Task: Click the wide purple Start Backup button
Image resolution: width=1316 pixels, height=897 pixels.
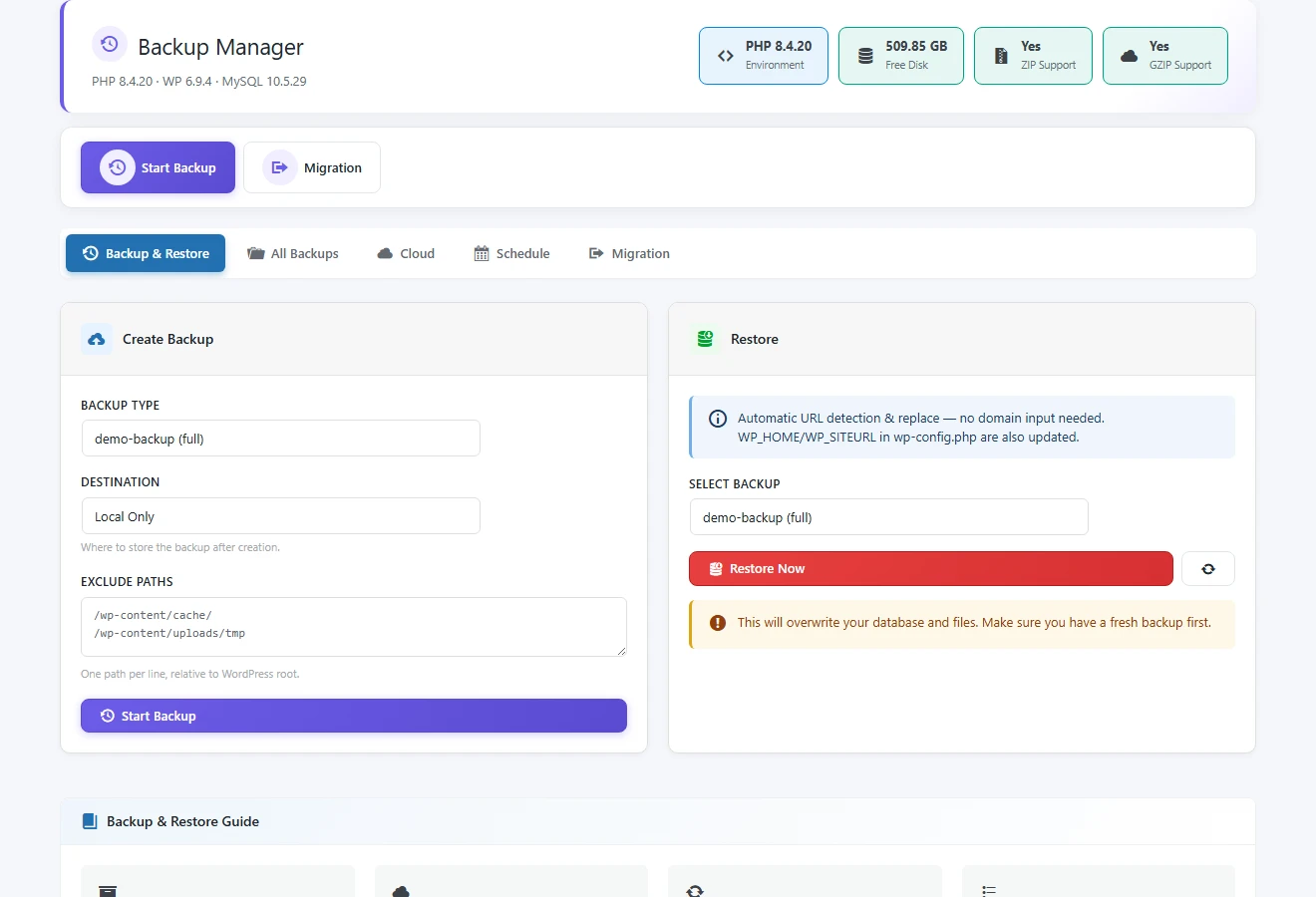Action: pos(354,716)
